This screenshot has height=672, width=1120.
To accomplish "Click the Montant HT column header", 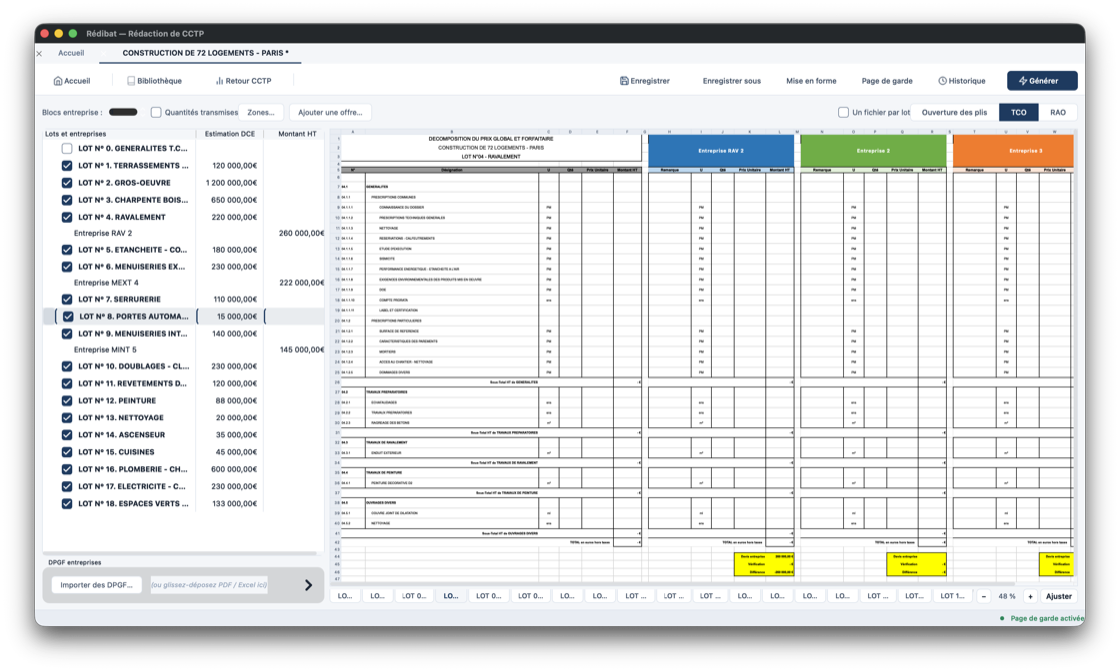I will tap(297, 134).
